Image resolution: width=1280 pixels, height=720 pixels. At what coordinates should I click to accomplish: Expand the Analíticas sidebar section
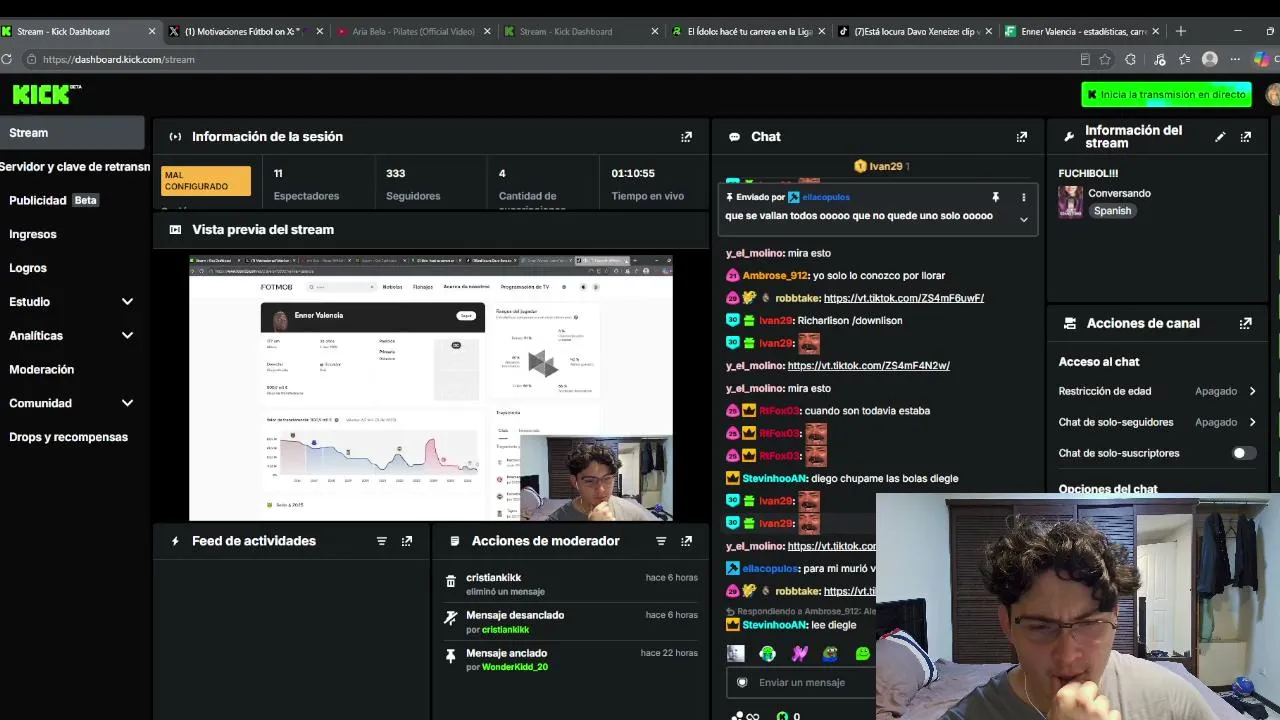(127, 336)
